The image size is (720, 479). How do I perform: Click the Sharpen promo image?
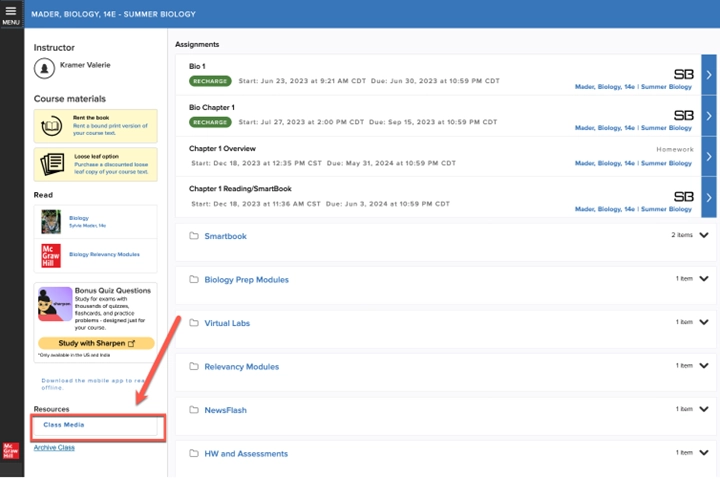(55, 304)
